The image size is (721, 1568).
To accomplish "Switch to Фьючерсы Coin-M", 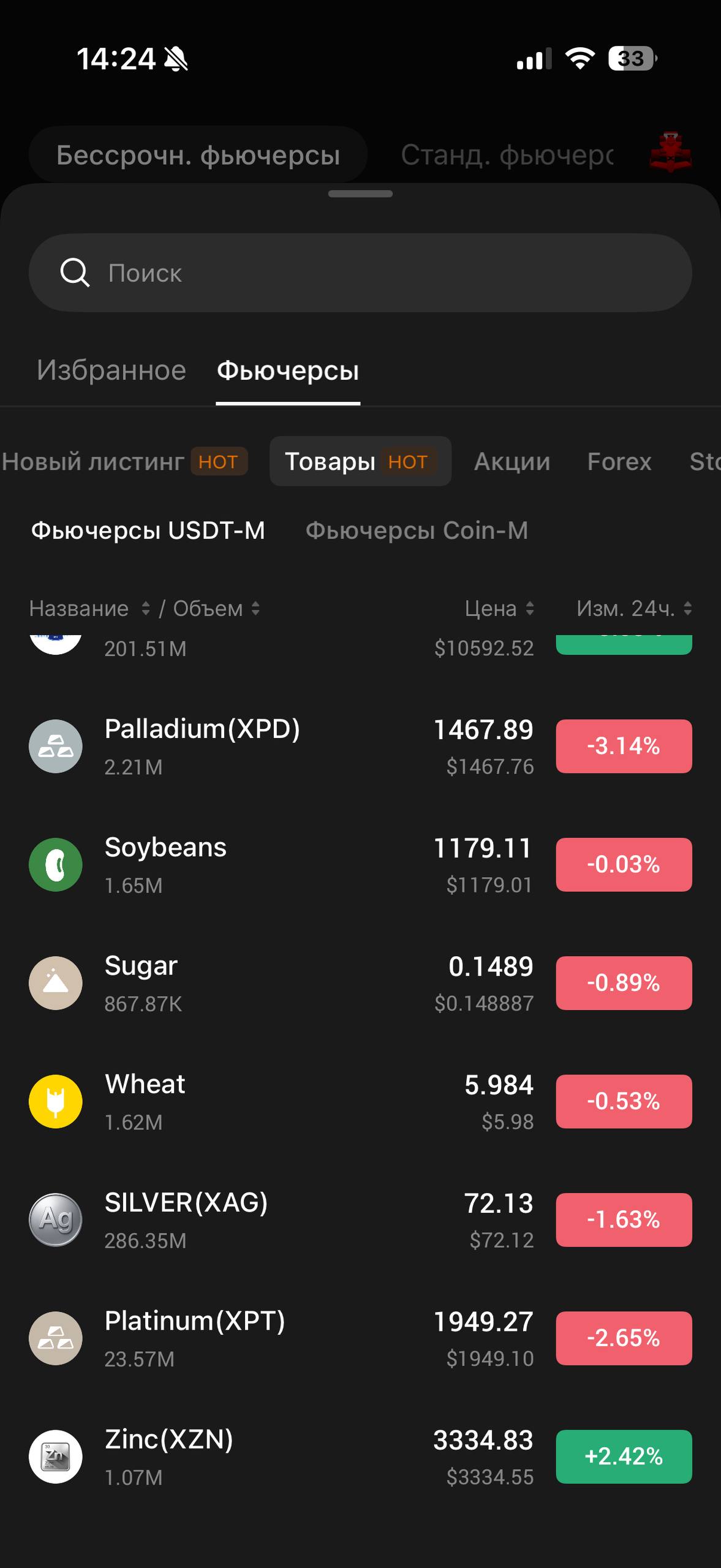I will coord(417,530).
